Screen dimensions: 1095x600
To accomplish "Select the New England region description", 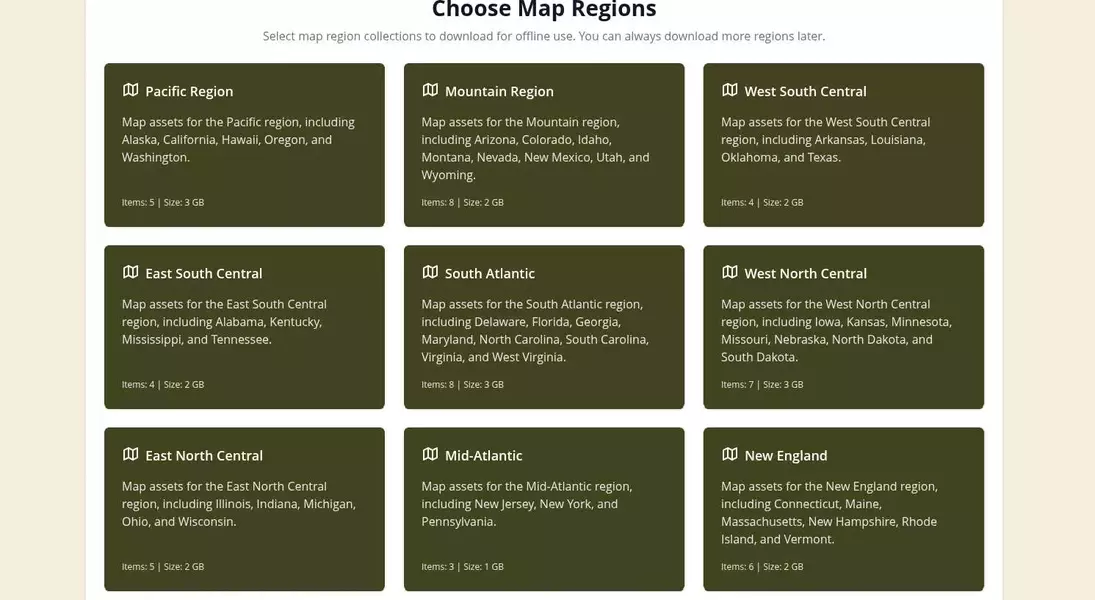I will (x=829, y=512).
